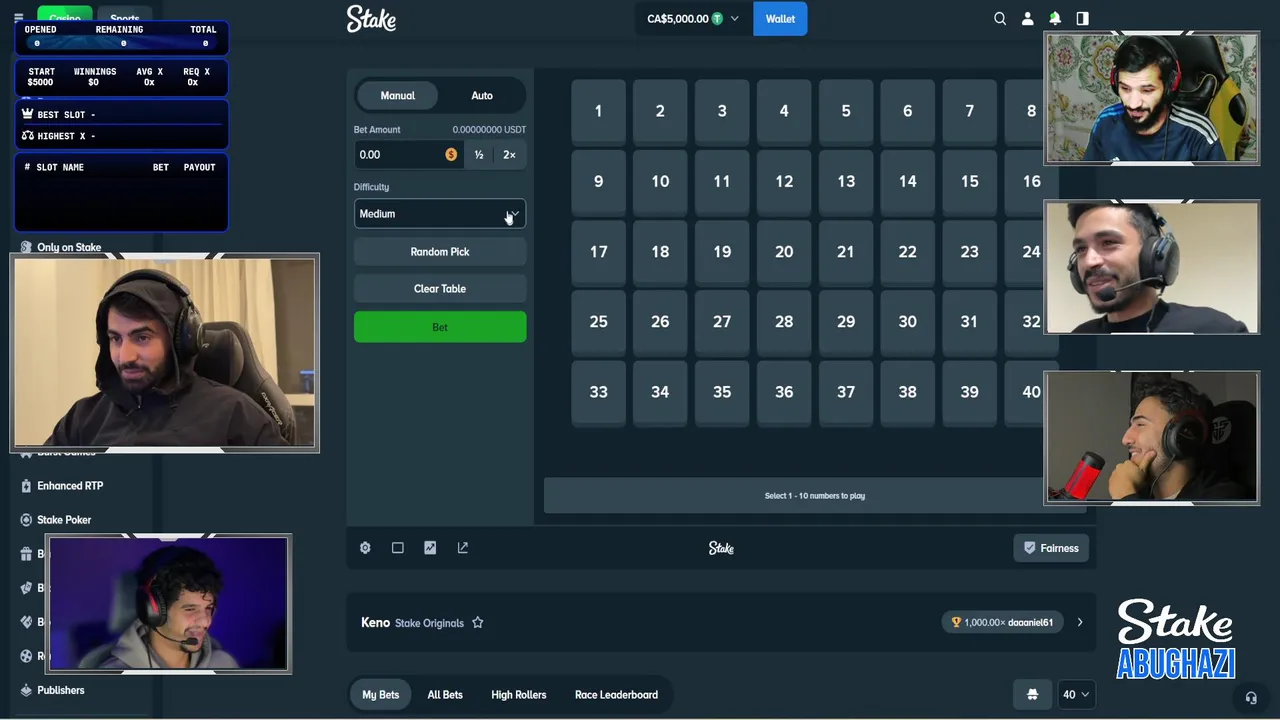Click Clear Table button

click(x=440, y=289)
